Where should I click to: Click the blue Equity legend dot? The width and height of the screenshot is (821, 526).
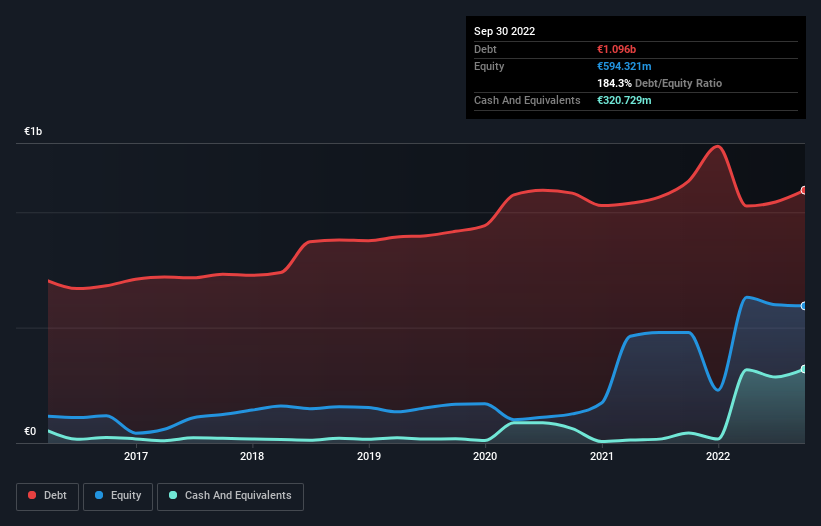[99, 495]
